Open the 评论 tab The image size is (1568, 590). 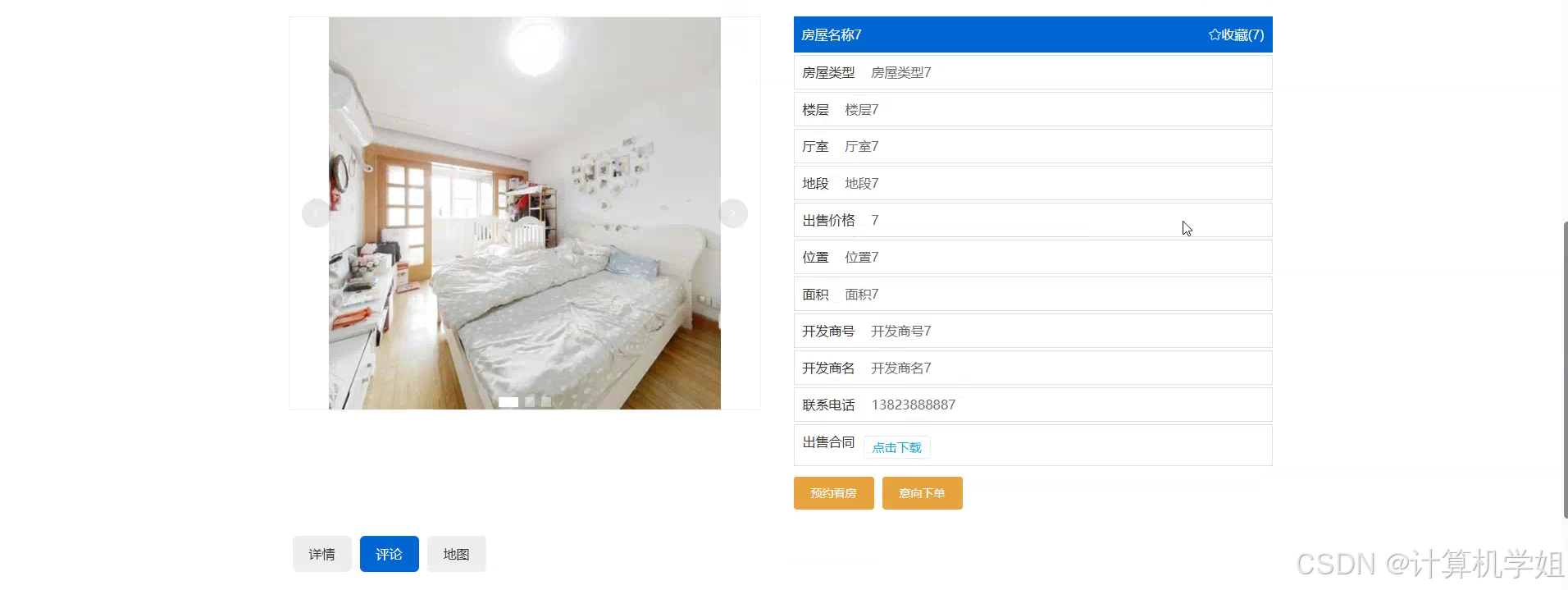click(389, 554)
